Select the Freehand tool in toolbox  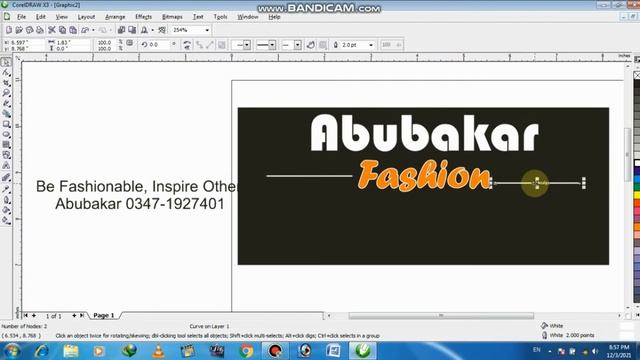(x=6, y=103)
